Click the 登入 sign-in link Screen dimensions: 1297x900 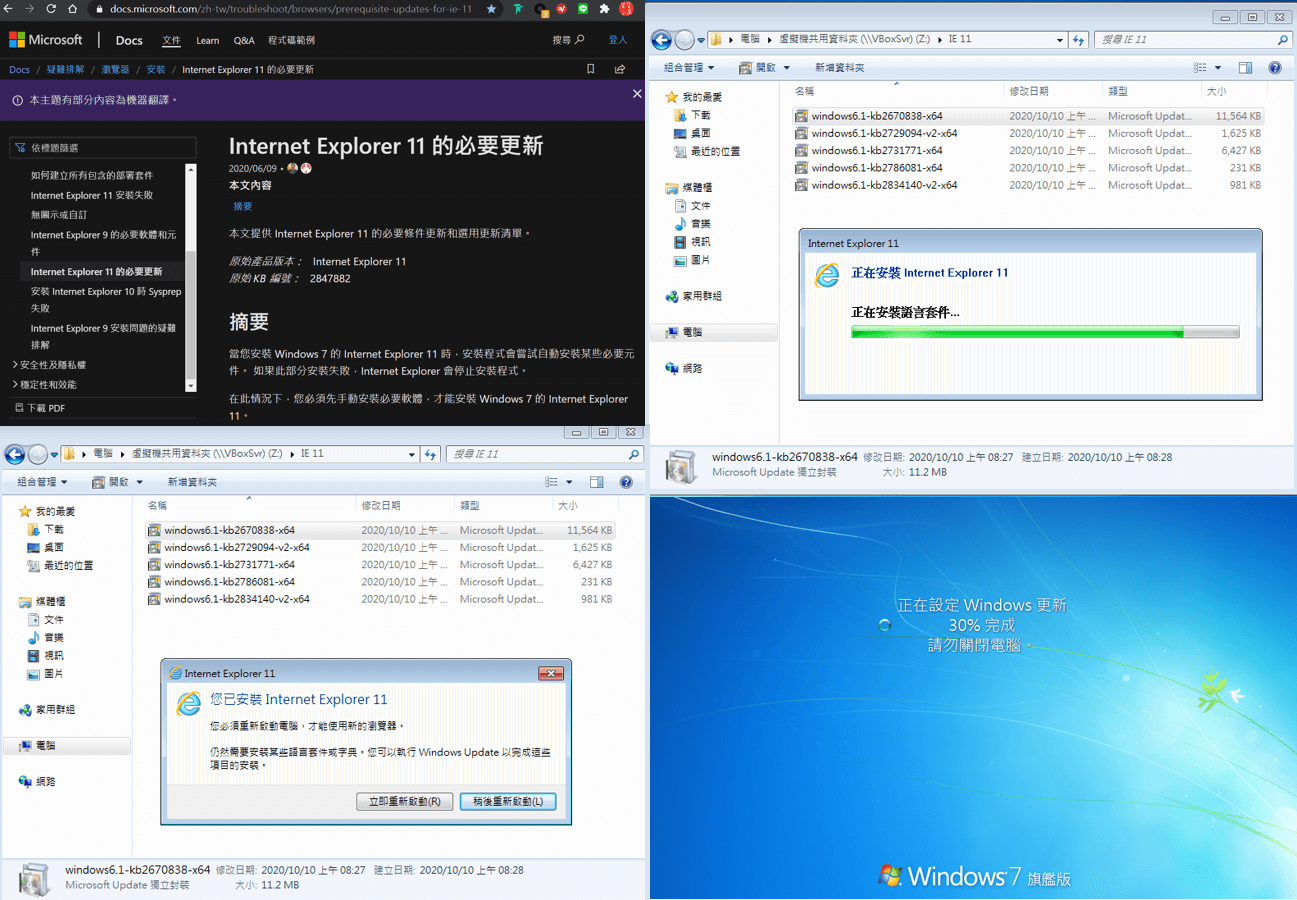(x=618, y=40)
